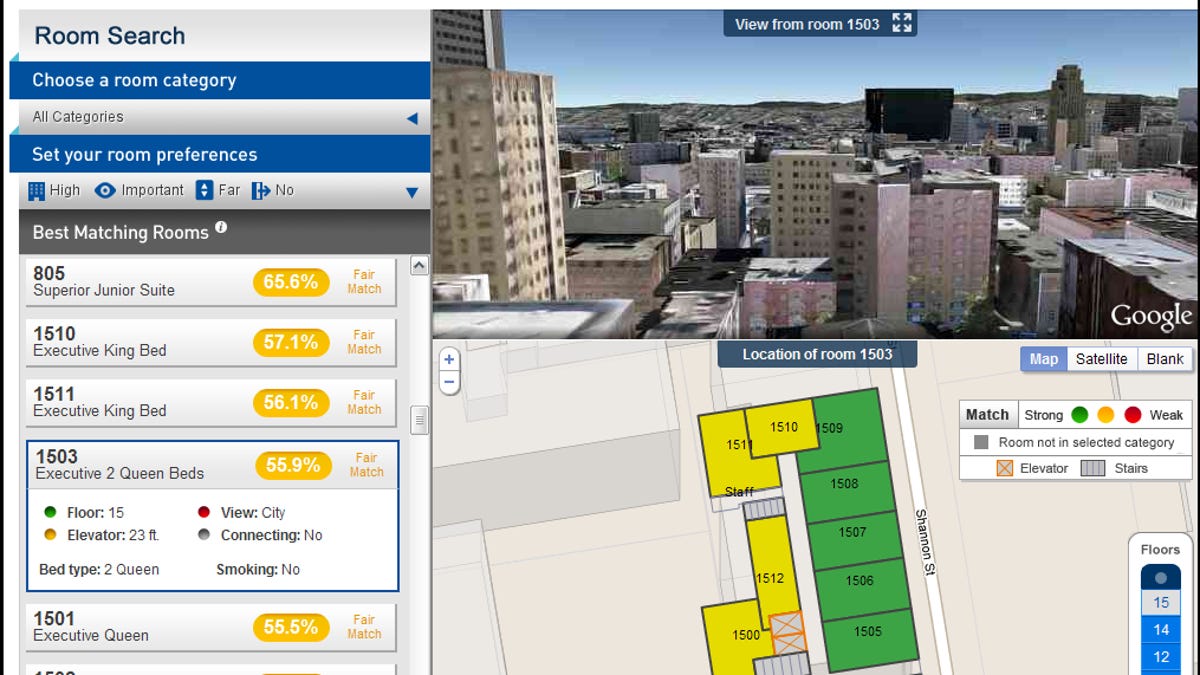Click the elevator symbol on the floor plan
1200x675 pixels.
(x=786, y=632)
